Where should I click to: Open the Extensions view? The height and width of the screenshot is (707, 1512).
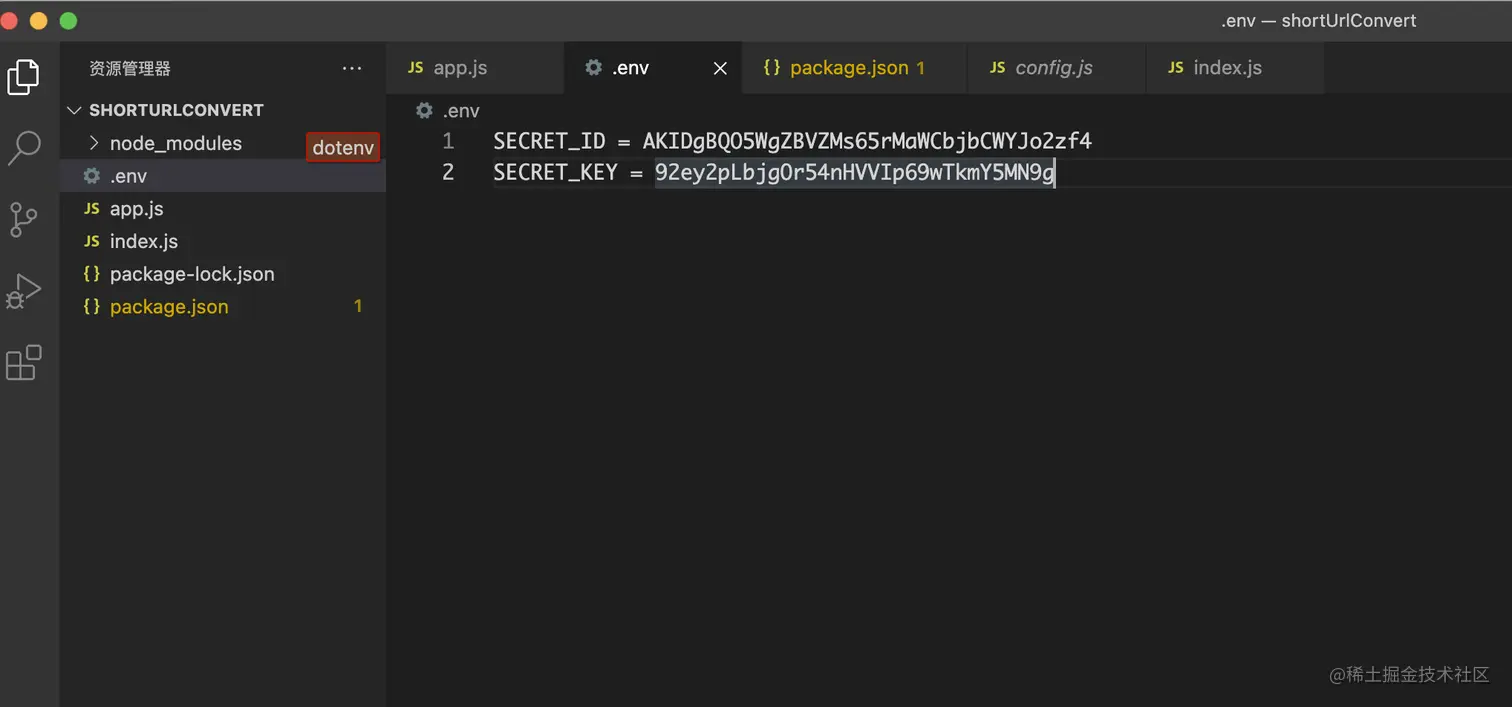pyautogui.click(x=24, y=363)
